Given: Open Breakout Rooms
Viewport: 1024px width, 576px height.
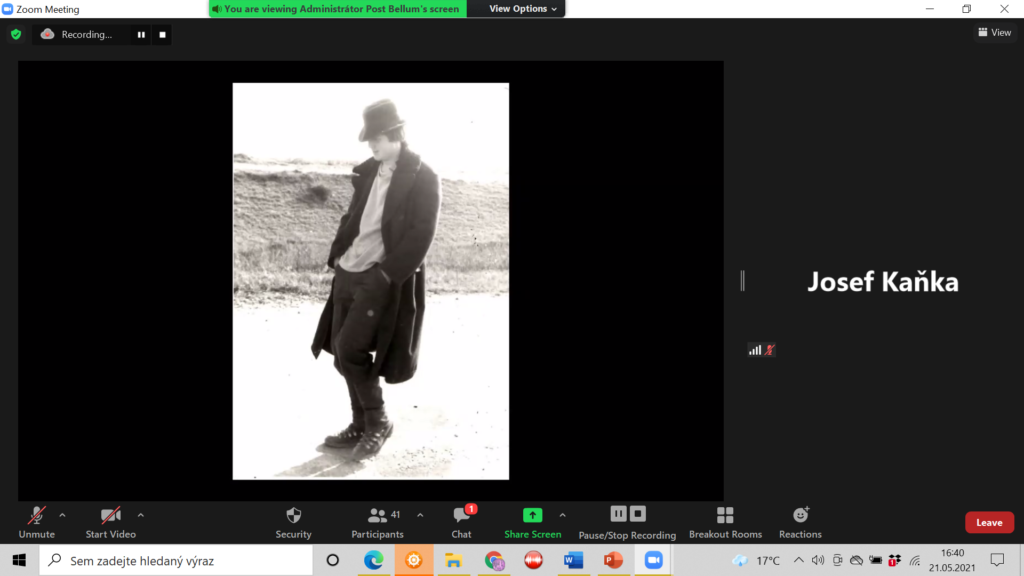Looking at the screenshot, I should pyautogui.click(x=725, y=522).
